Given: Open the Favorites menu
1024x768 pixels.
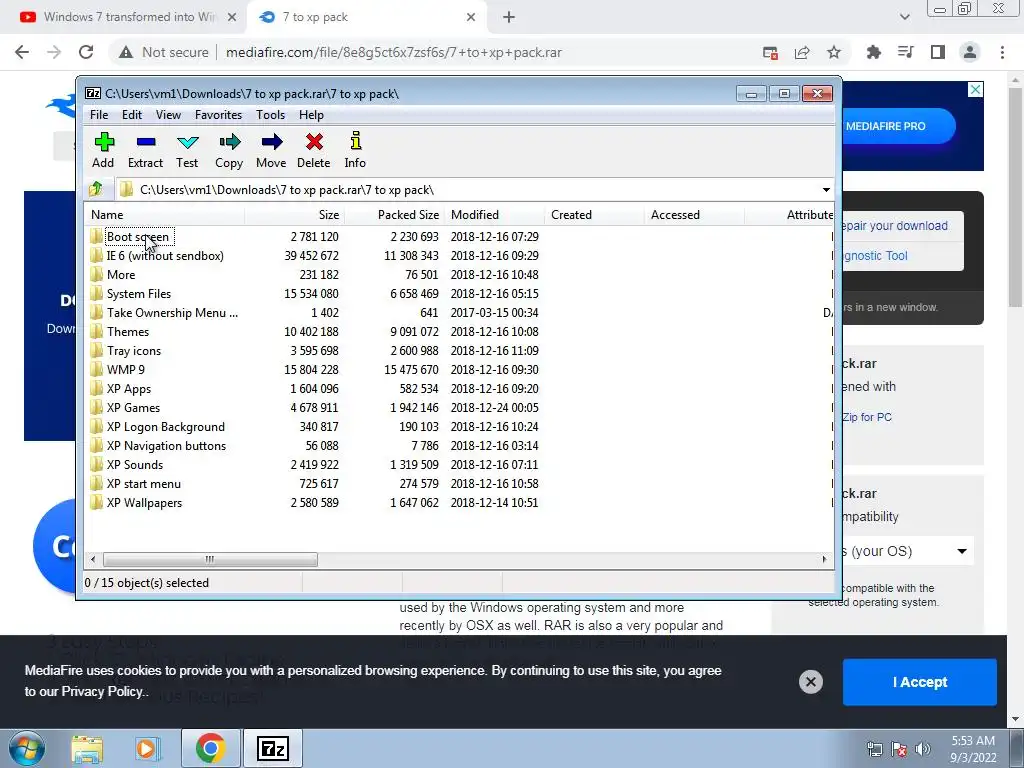Looking at the screenshot, I should pyautogui.click(x=218, y=115).
